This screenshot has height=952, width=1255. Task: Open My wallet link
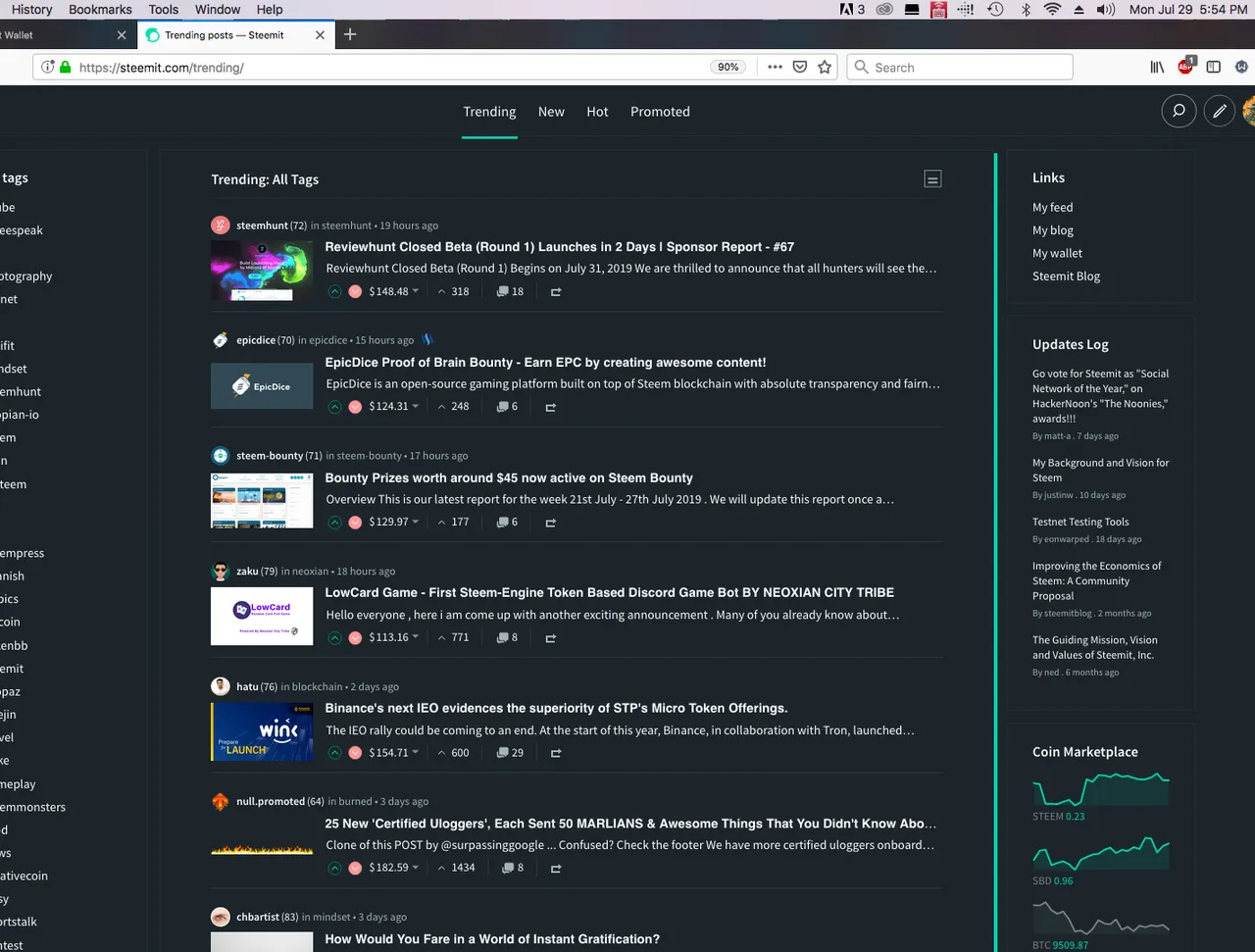click(1057, 253)
